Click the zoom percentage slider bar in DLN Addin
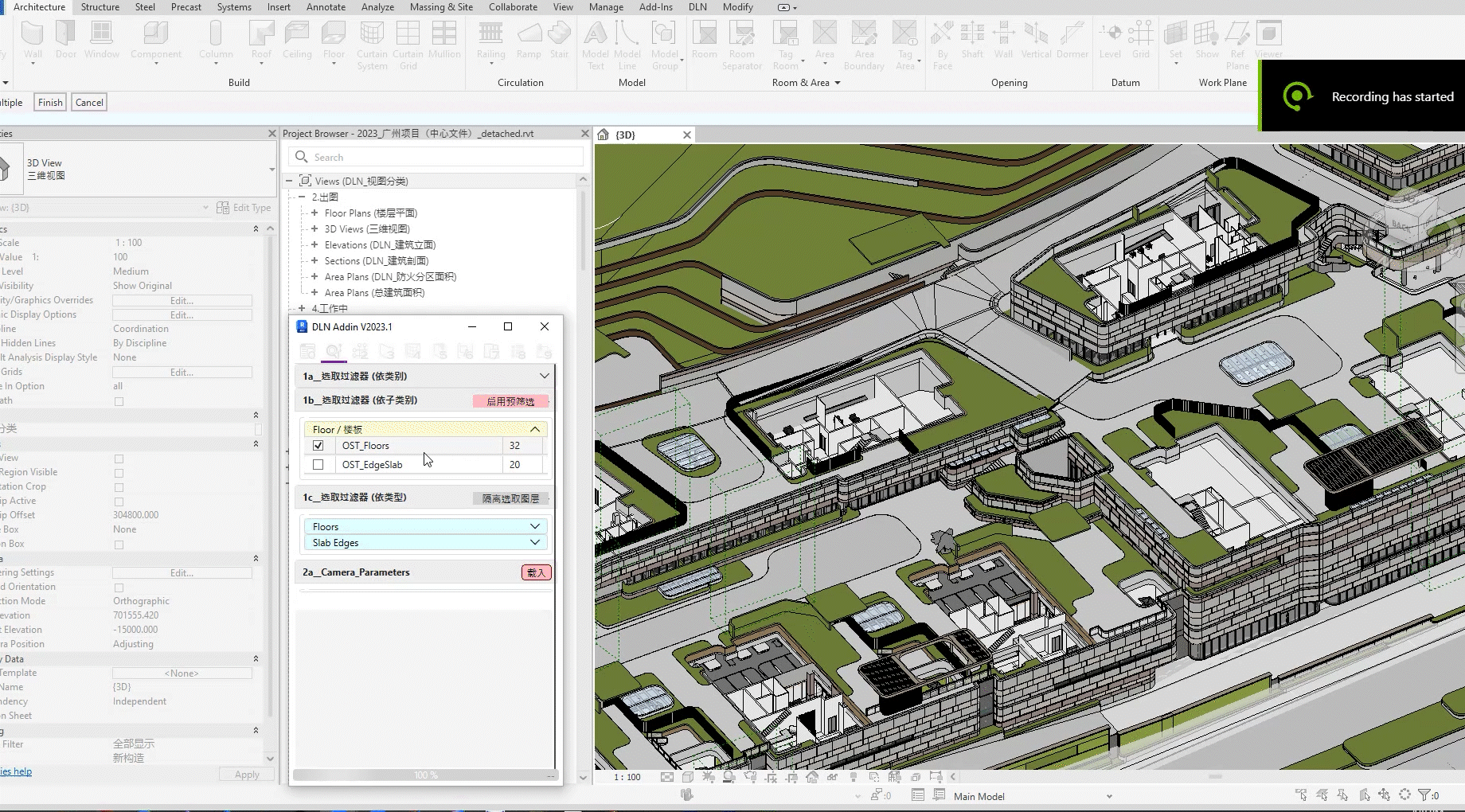1465x812 pixels. [x=425, y=775]
